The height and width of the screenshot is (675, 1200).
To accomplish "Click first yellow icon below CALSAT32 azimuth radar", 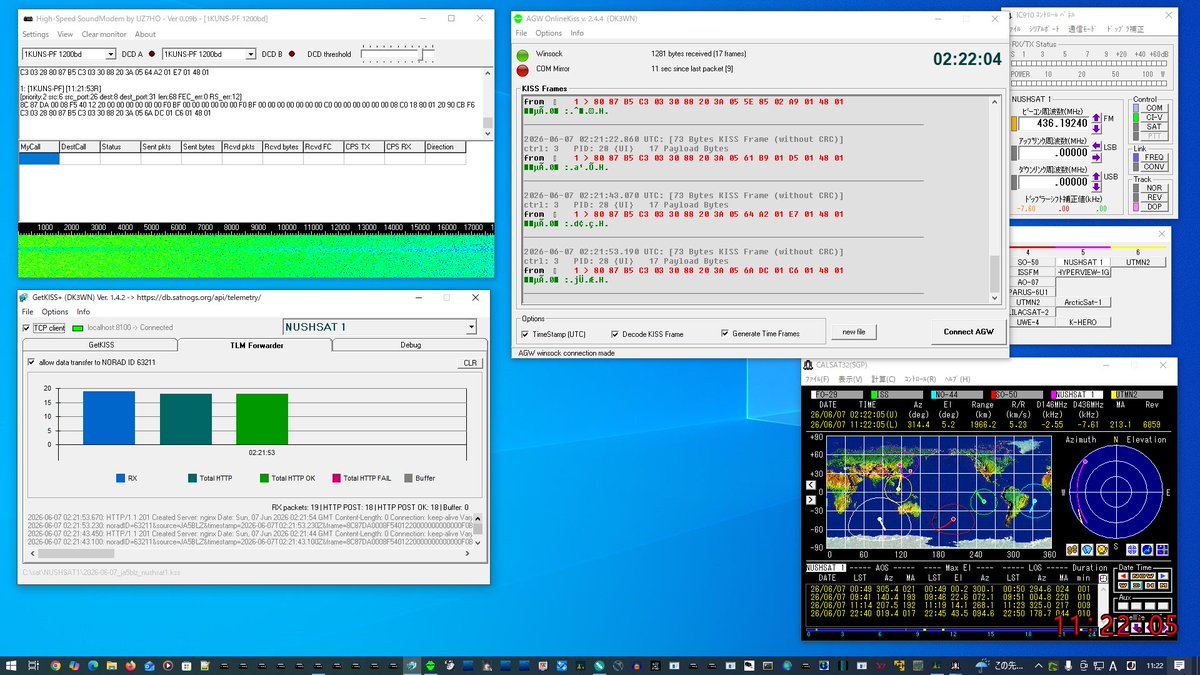I will coord(1072,548).
